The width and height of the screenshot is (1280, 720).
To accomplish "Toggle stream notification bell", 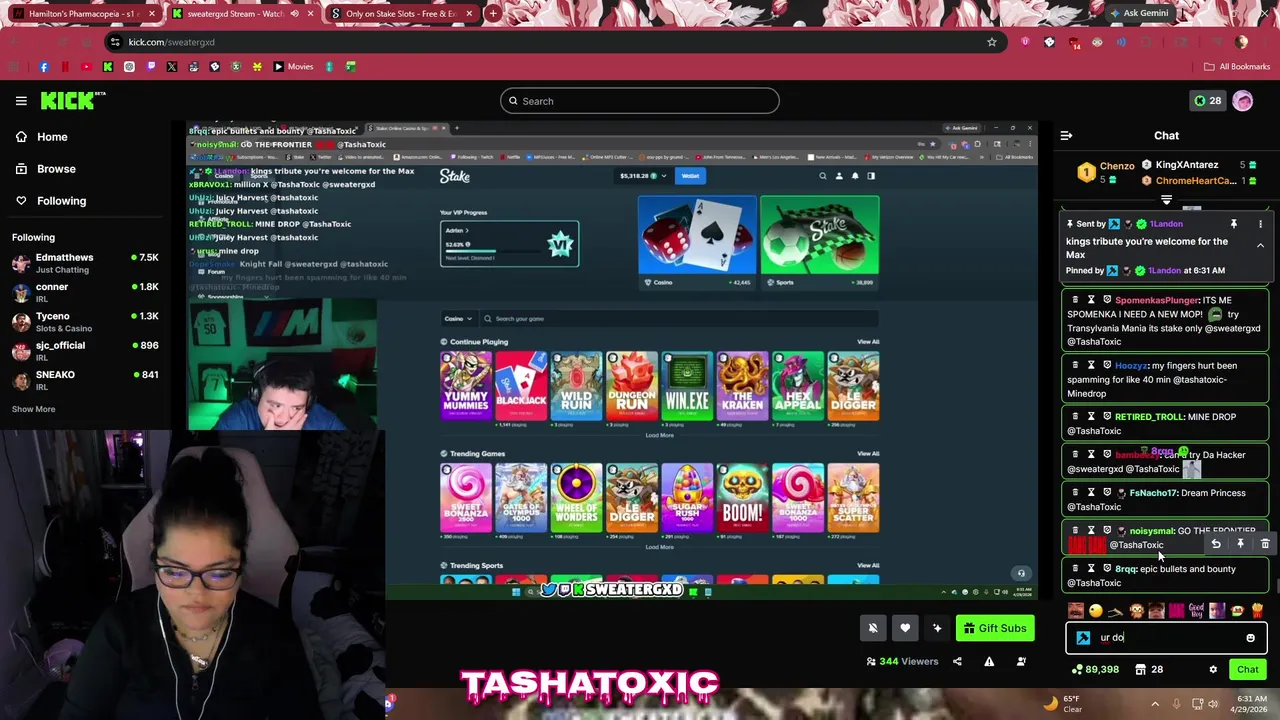I will [872, 628].
